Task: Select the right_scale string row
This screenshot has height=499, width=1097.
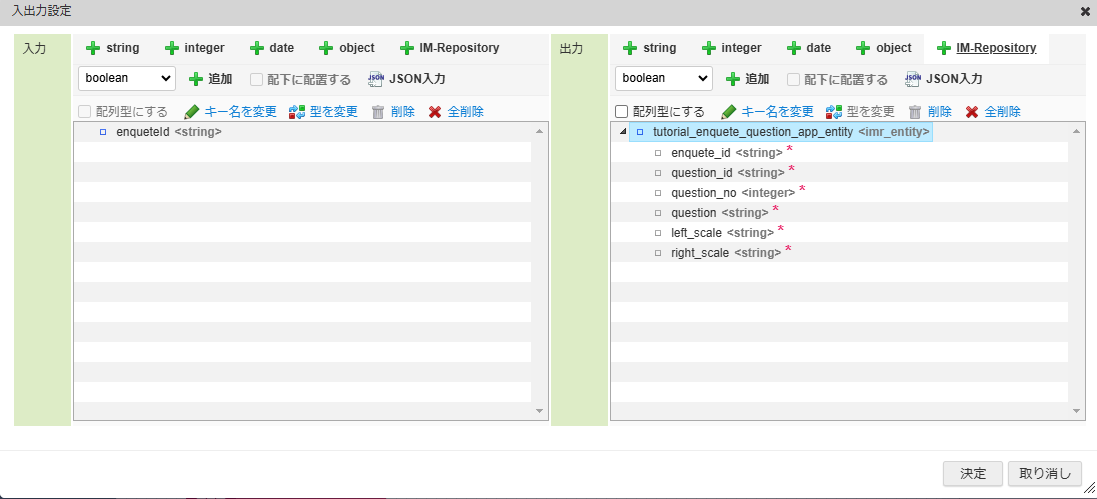Action: pos(840,252)
